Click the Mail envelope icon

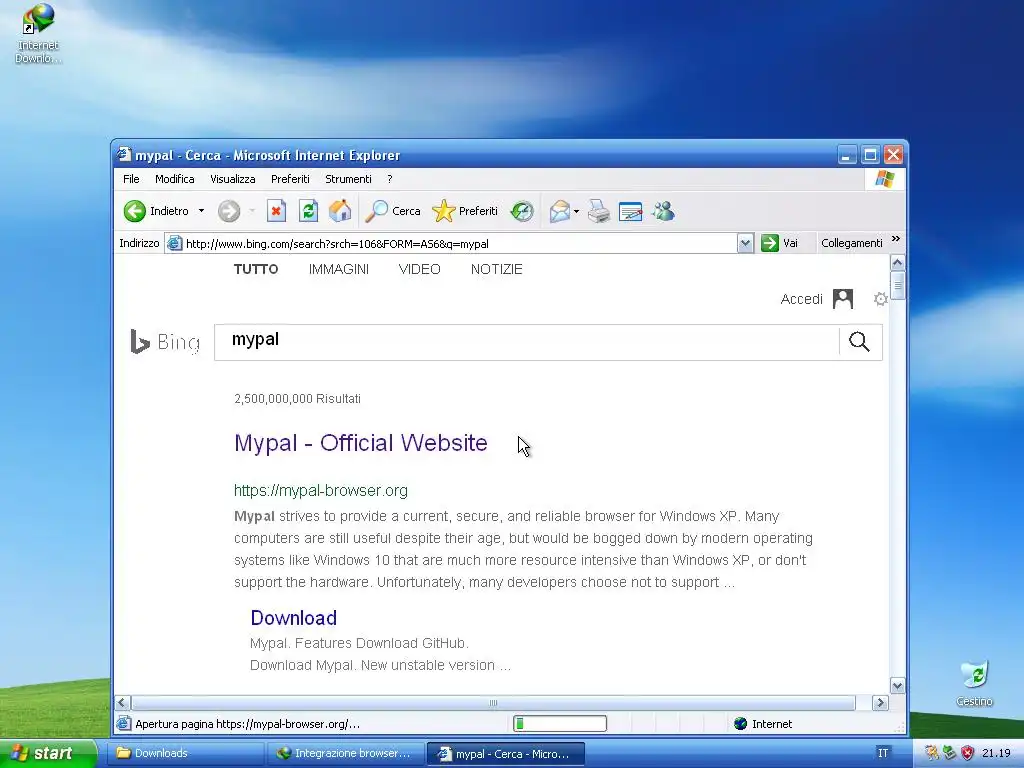pyautogui.click(x=560, y=211)
